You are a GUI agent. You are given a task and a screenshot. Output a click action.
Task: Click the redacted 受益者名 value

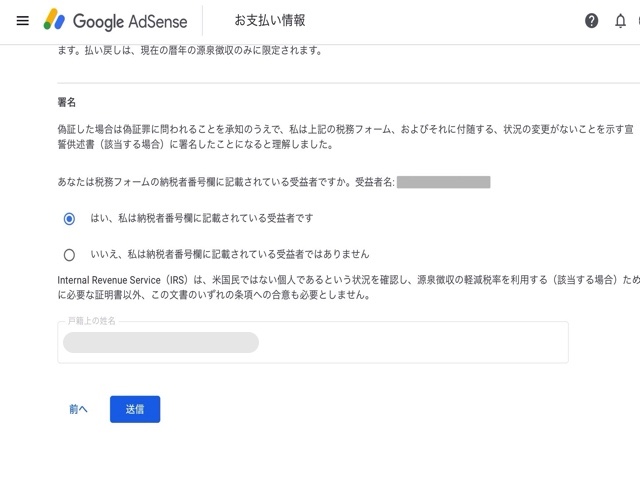pyautogui.click(x=443, y=182)
